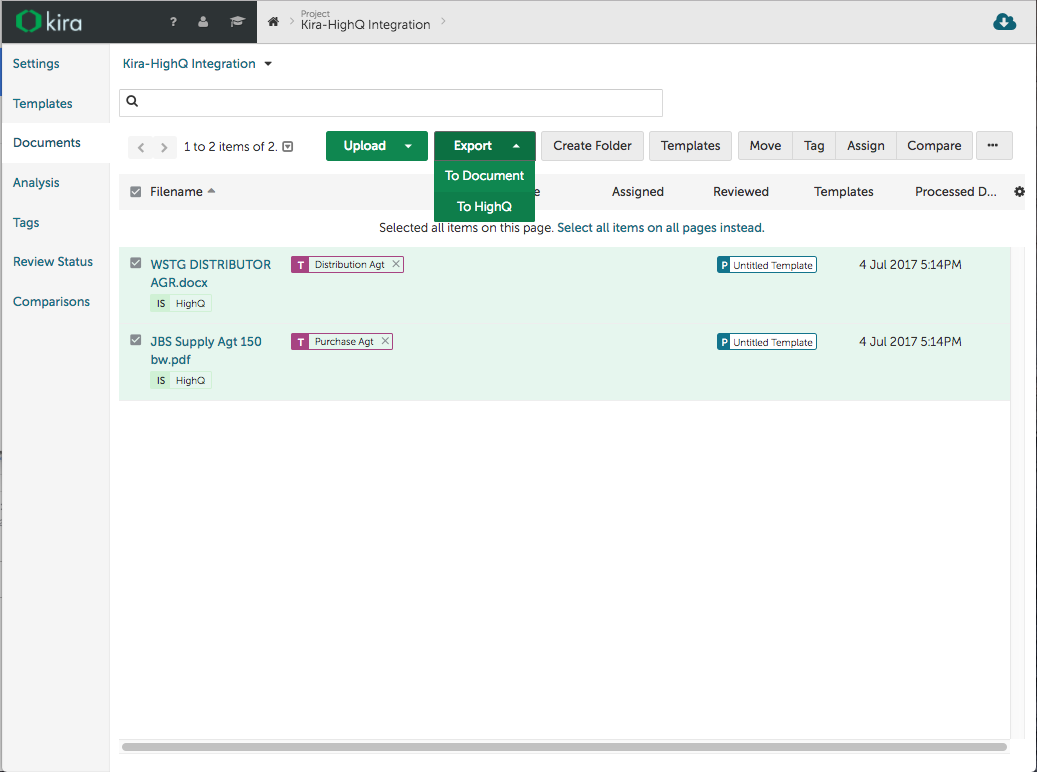Click '1 to 2 items of 2.' text
The height and width of the screenshot is (772, 1037).
[230, 147]
